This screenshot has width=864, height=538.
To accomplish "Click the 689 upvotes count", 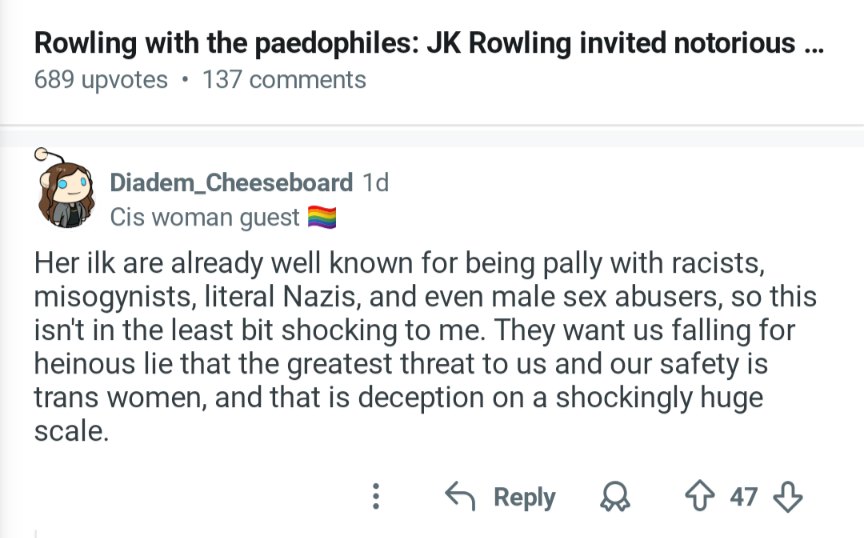I will (x=101, y=79).
